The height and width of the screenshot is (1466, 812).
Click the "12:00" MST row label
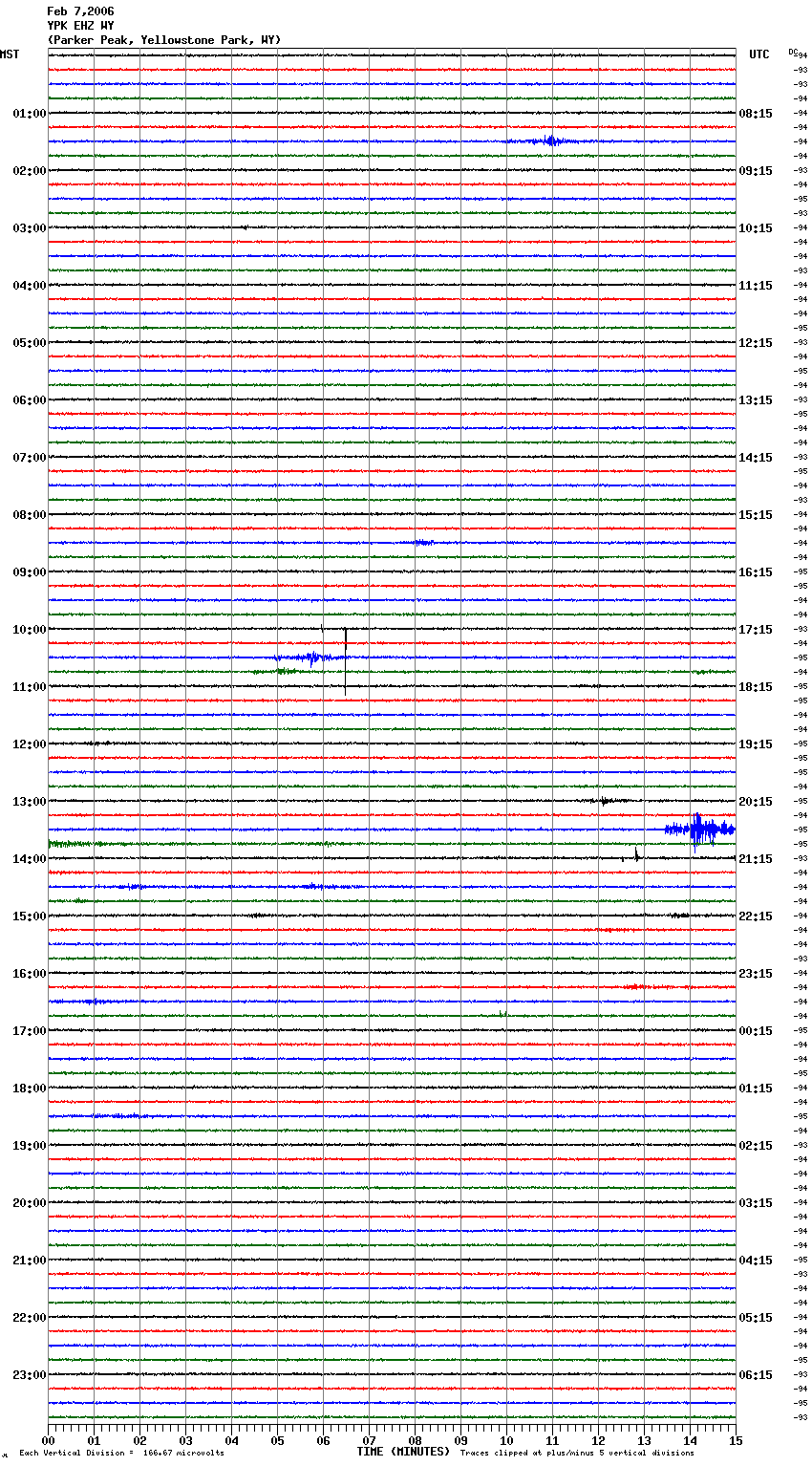pos(30,744)
